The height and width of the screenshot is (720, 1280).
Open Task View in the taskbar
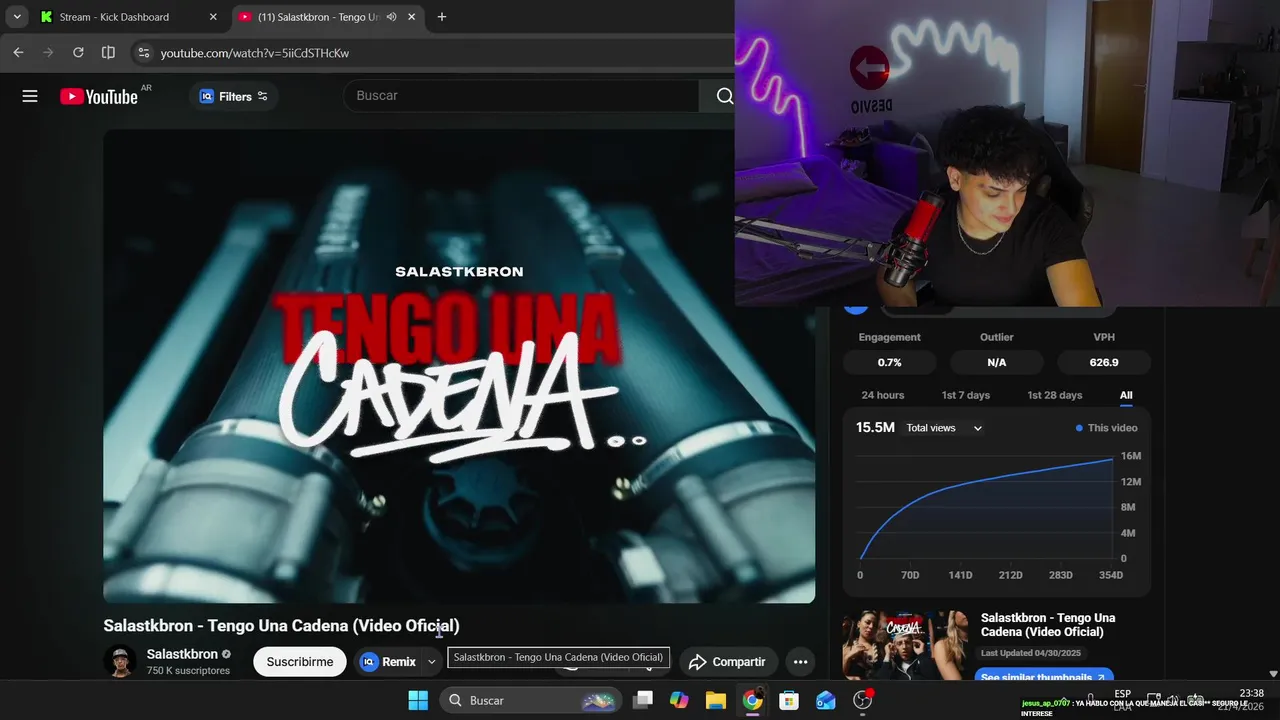point(643,700)
